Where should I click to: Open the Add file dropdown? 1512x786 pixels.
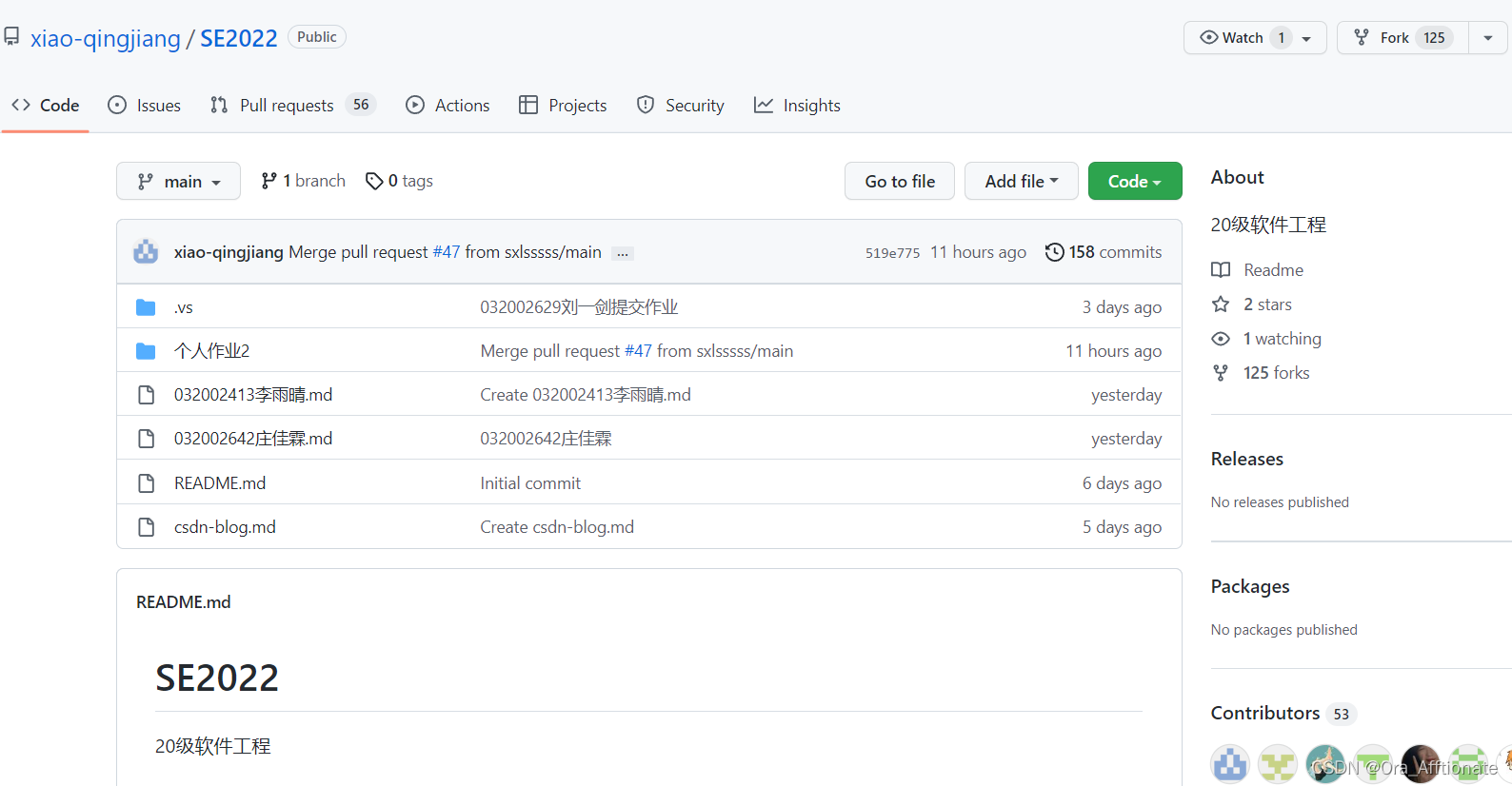click(1022, 181)
